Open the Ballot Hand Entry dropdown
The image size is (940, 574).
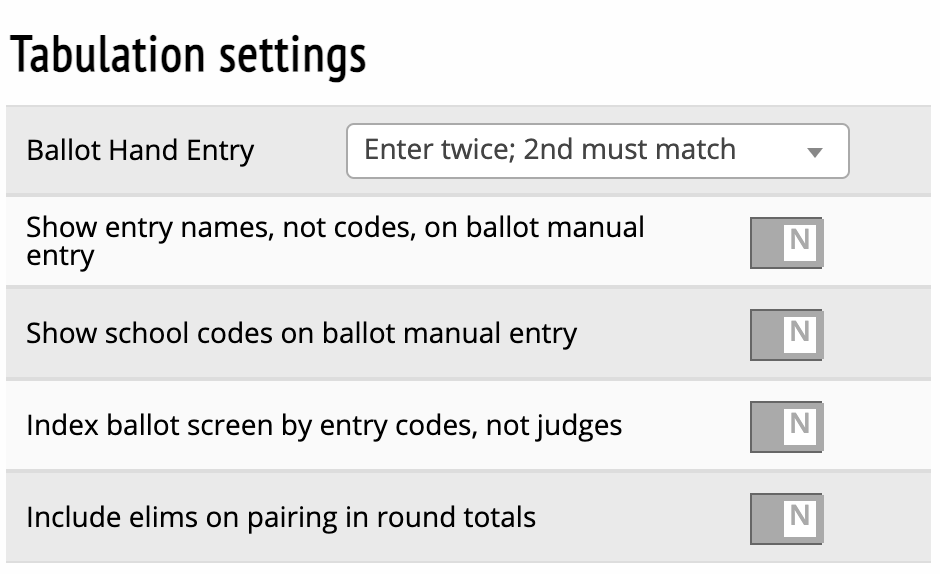597,151
